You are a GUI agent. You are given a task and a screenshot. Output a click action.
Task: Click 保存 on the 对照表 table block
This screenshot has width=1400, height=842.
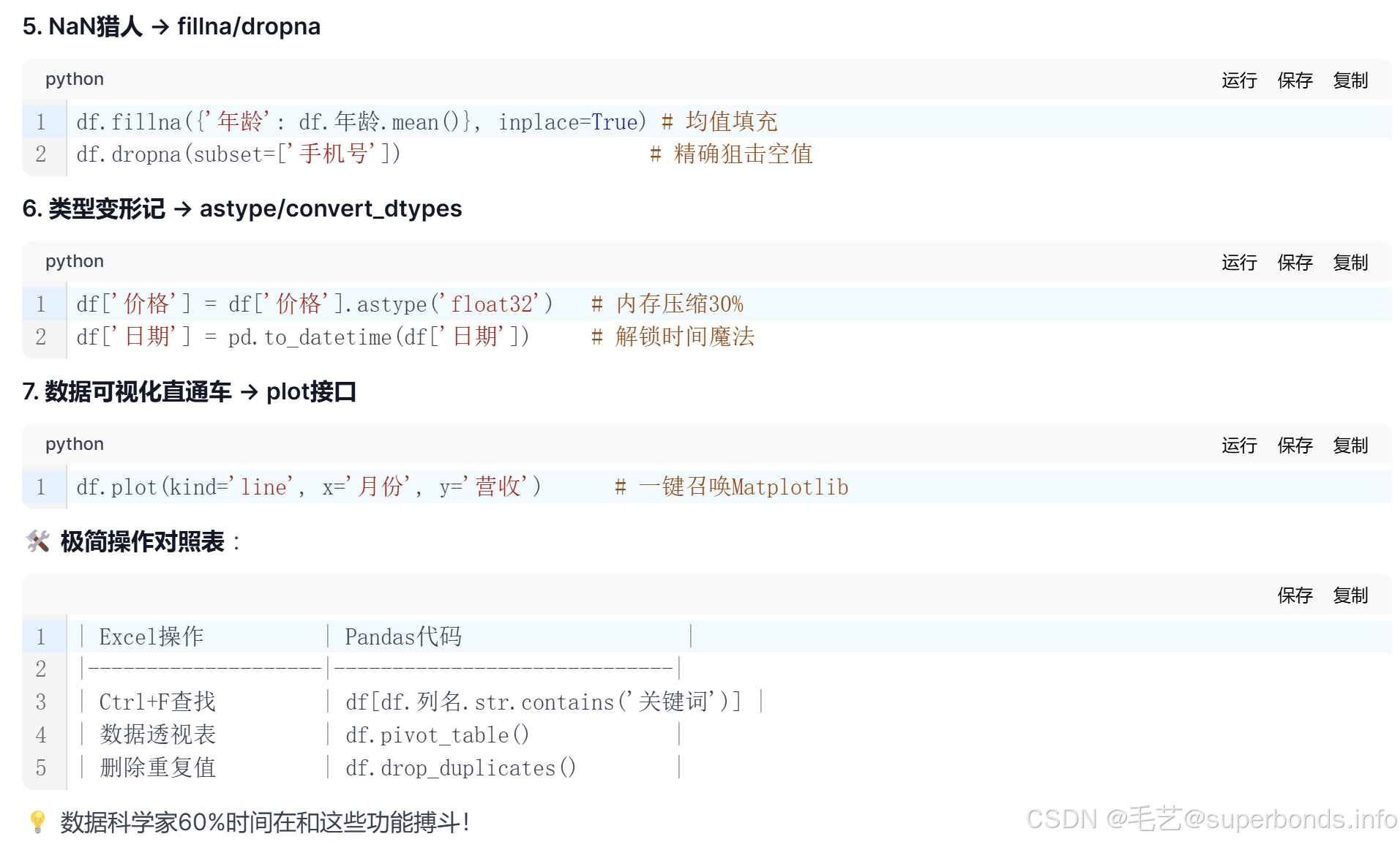(1295, 595)
